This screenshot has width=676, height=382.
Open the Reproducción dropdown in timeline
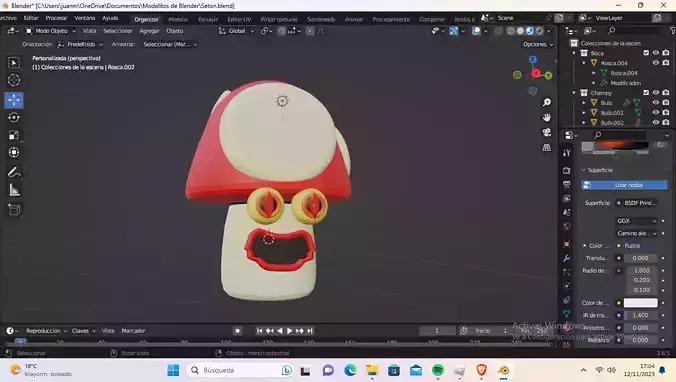pos(46,331)
